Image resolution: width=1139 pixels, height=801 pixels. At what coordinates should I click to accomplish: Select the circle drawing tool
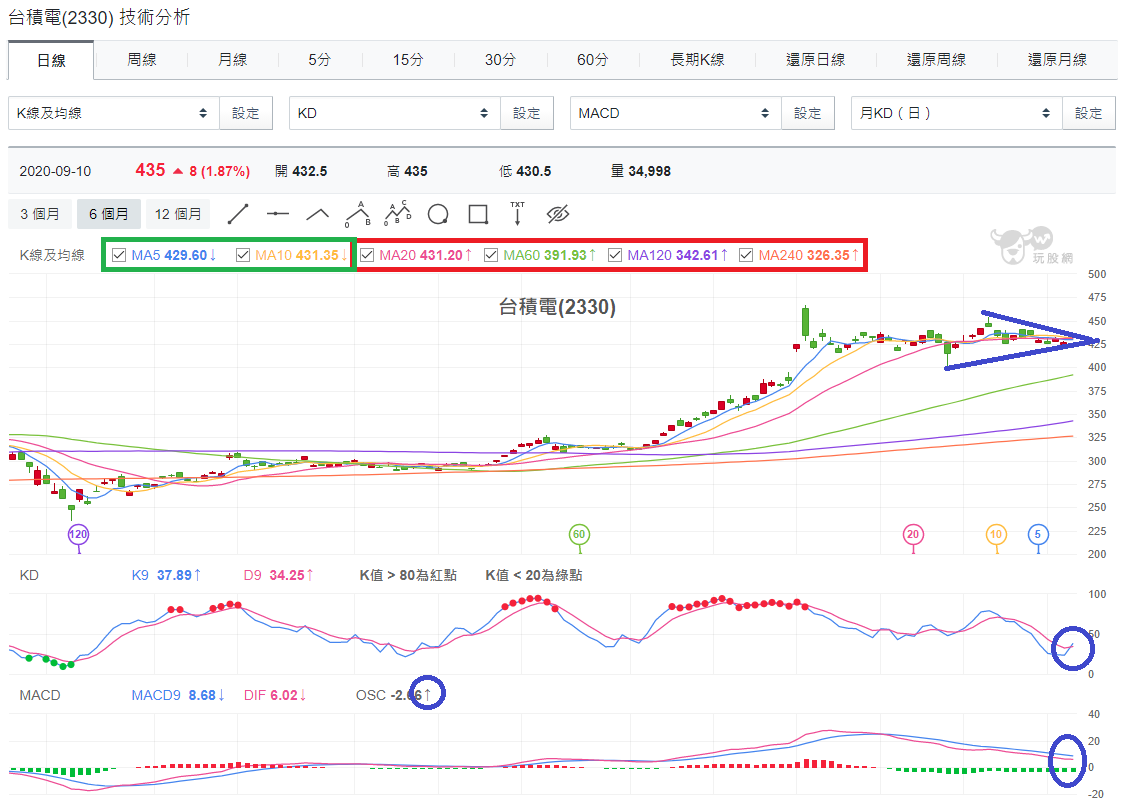[438, 214]
